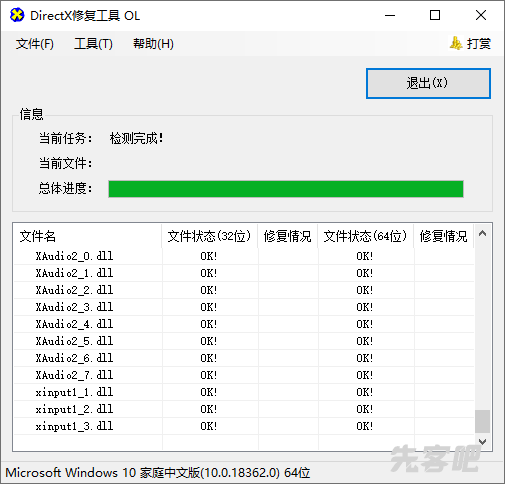Click the scrollbar up arrow
Image resolution: width=505 pixels, height=484 pixels.
click(482, 234)
